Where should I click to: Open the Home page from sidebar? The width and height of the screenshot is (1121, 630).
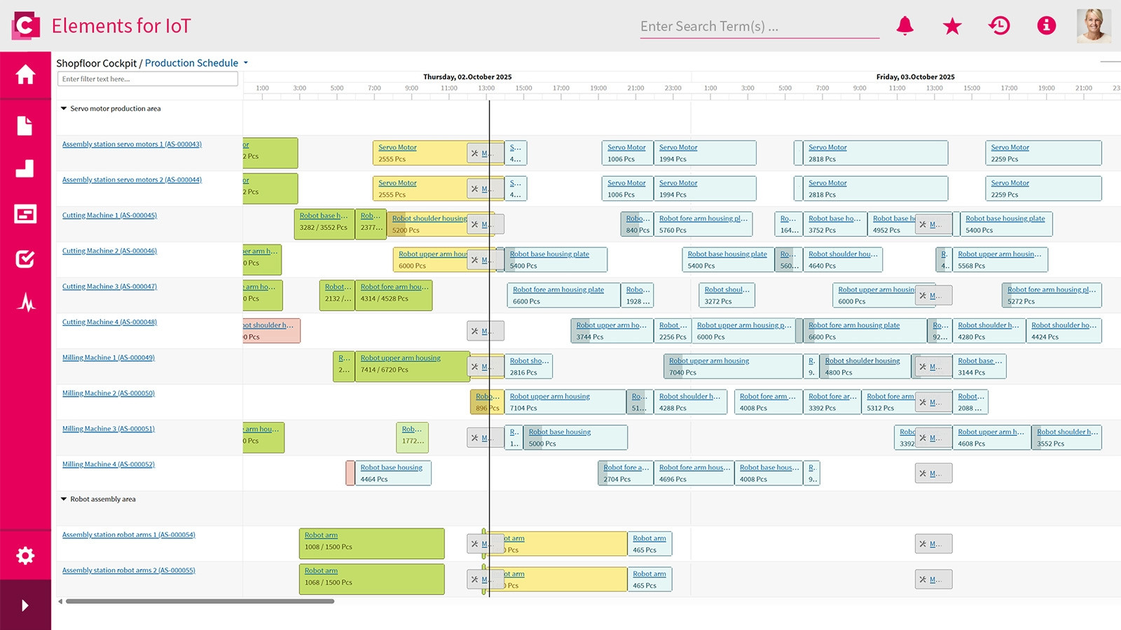25,75
